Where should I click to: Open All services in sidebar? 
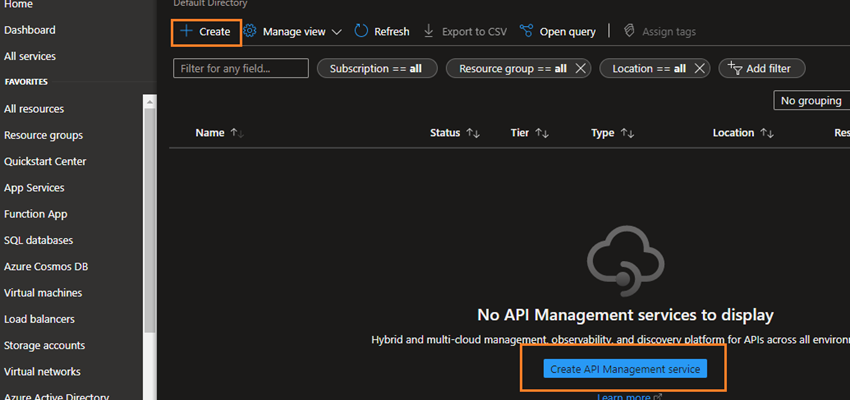pyautogui.click(x=30, y=56)
